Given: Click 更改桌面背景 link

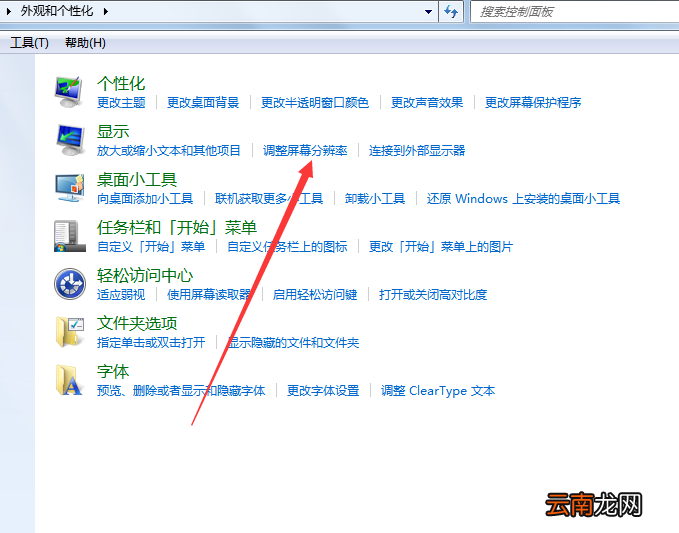Looking at the screenshot, I should [203, 103].
